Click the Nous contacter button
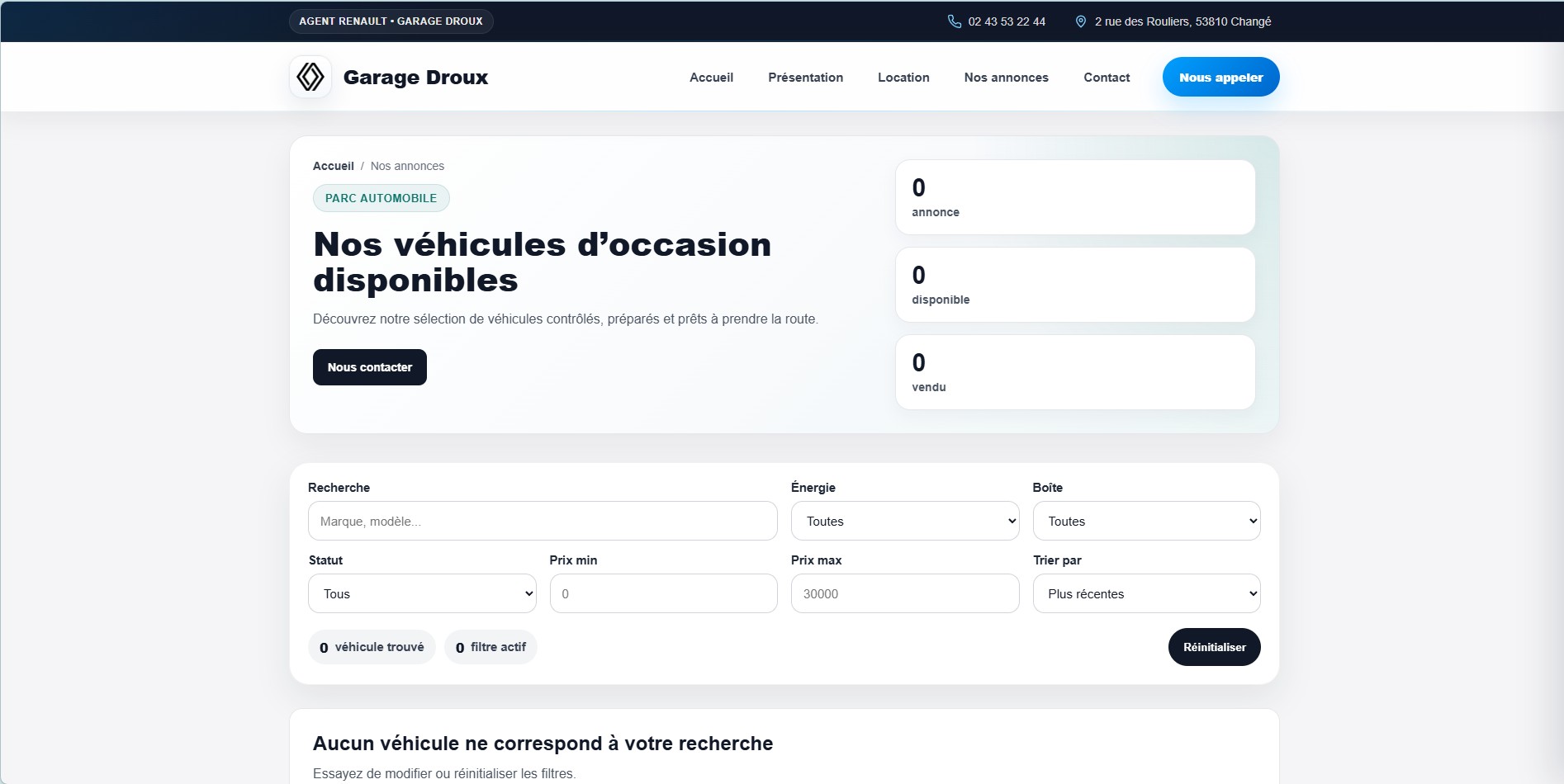 (370, 367)
